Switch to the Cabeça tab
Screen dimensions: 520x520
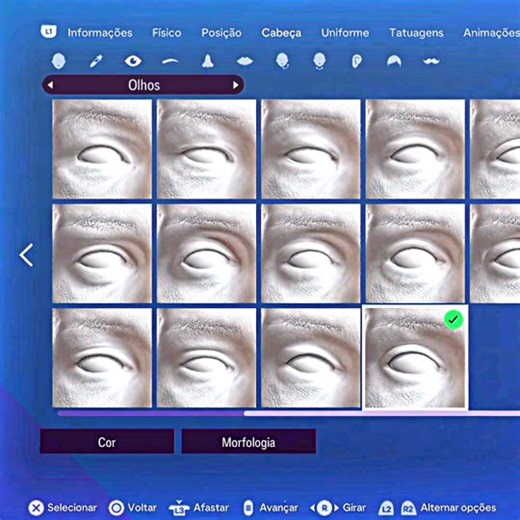281,33
